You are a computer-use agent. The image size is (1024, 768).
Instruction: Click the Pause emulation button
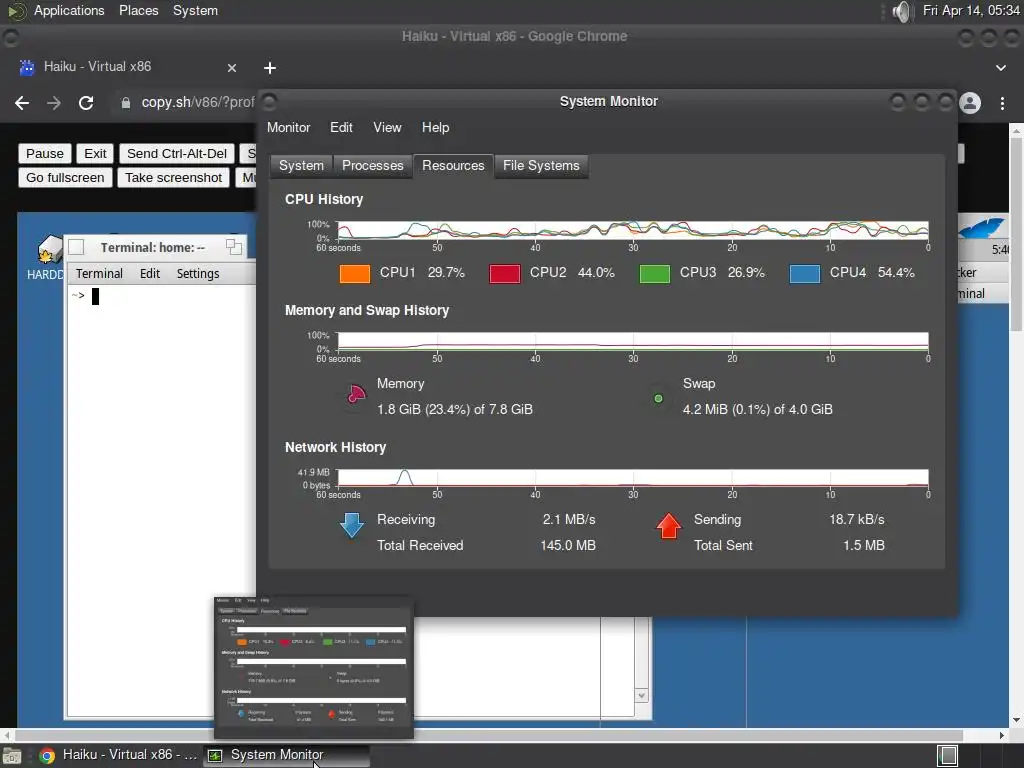click(44, 153)
